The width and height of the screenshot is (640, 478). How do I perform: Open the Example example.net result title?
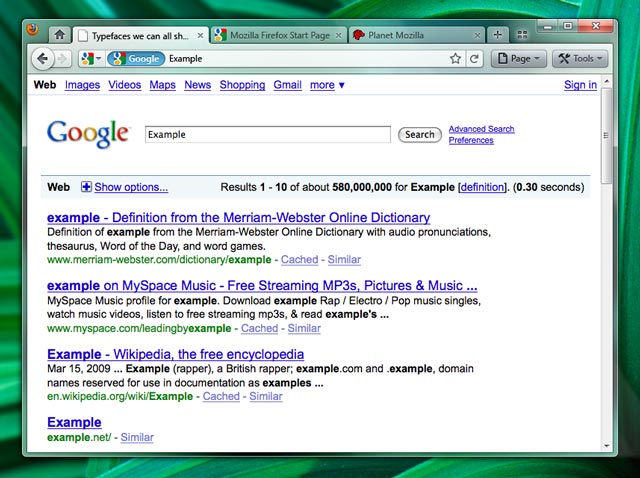74,422
